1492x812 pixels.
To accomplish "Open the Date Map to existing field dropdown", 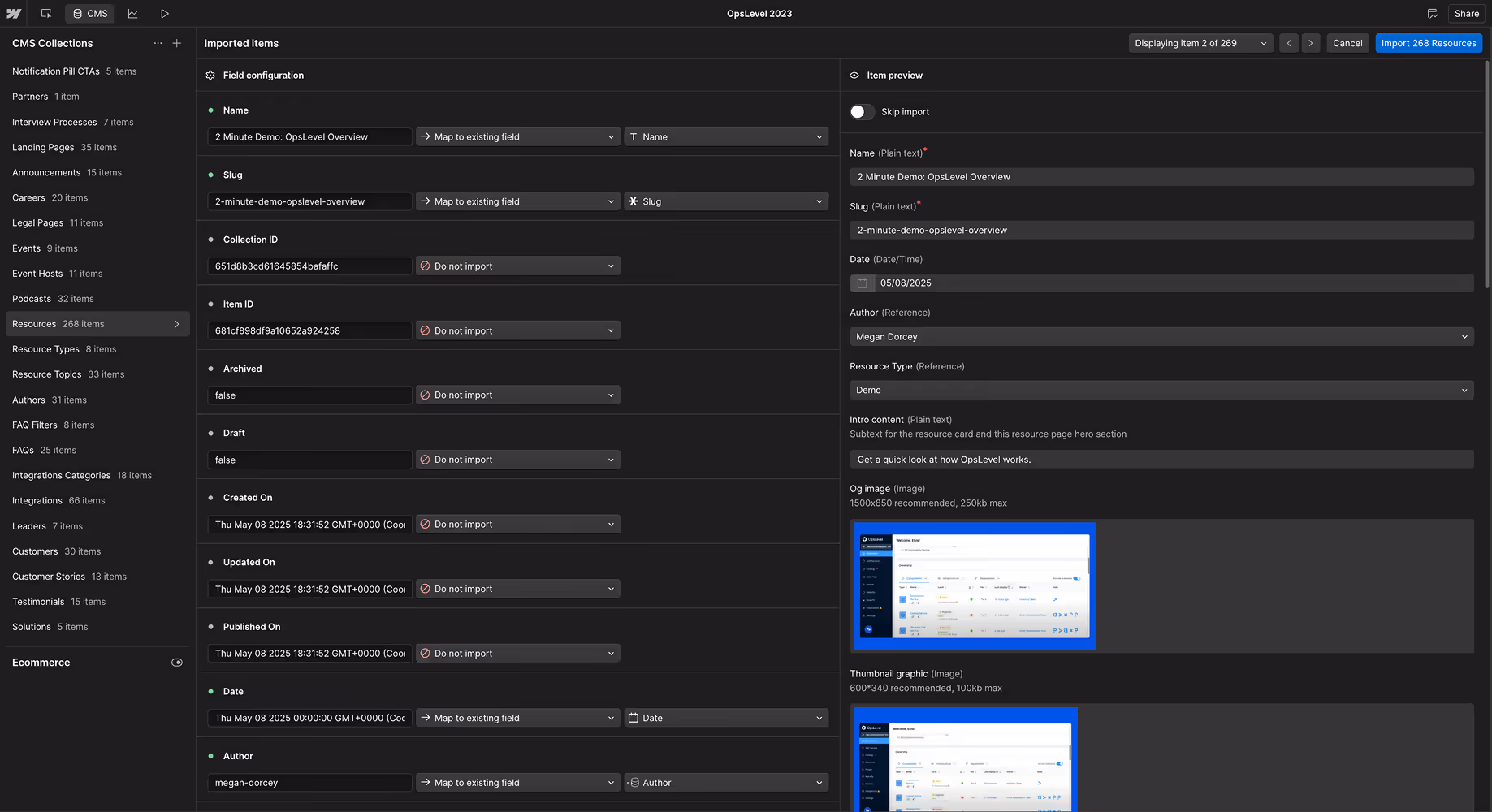I will click(518, 718).
